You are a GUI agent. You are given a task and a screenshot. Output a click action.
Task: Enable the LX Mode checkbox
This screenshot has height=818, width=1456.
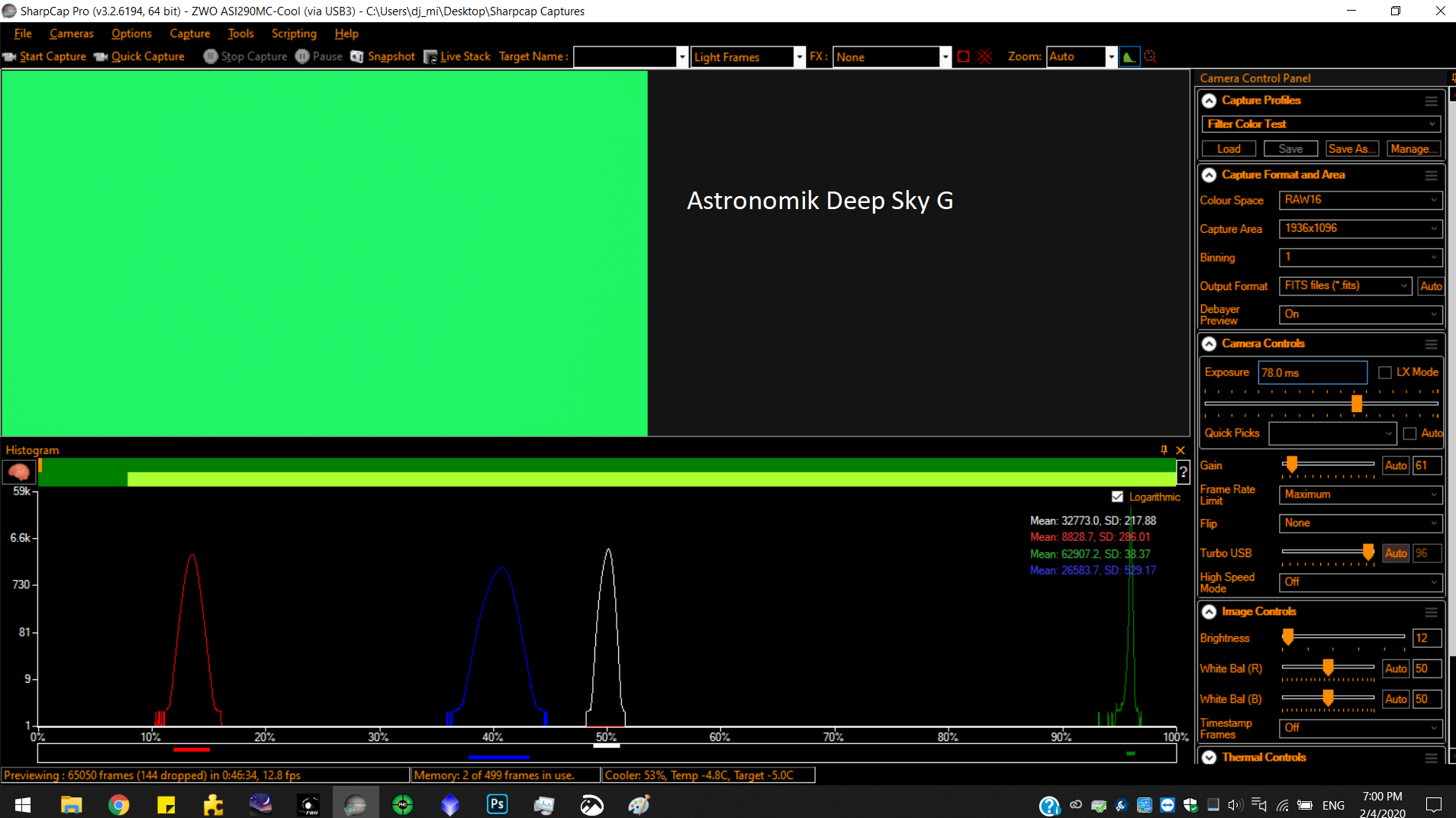point(1385,372)
